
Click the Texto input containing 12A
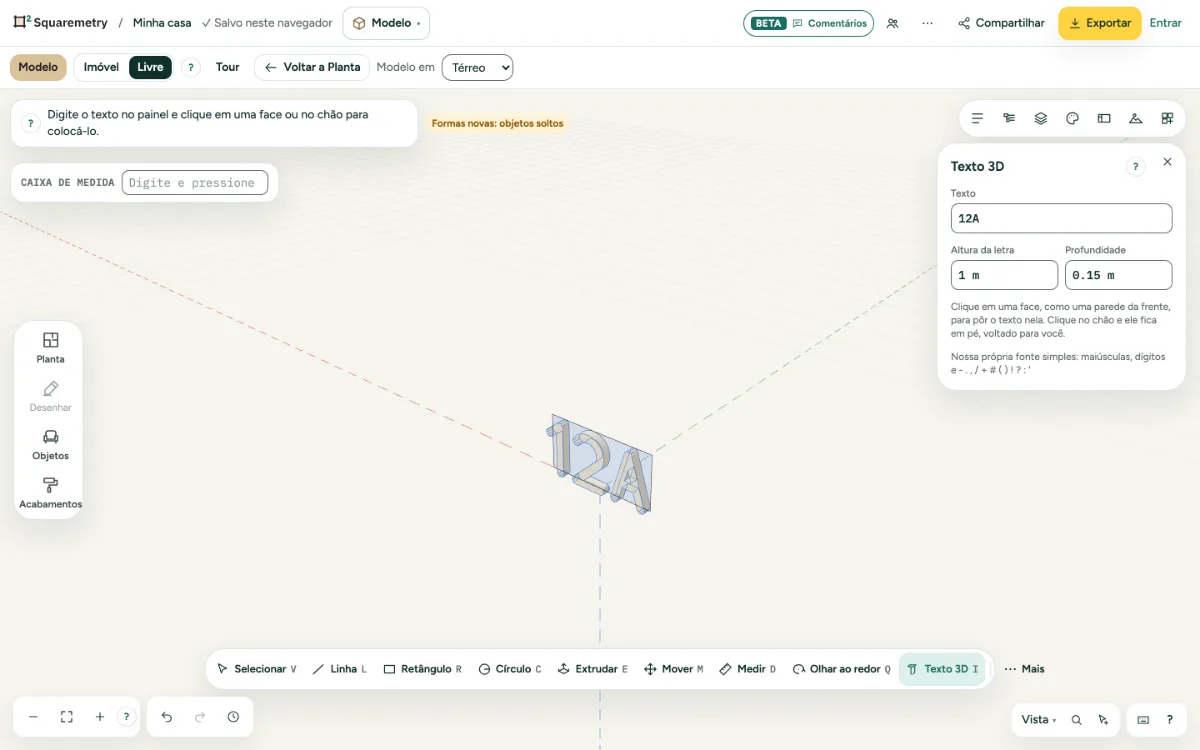click(1061, 218)
